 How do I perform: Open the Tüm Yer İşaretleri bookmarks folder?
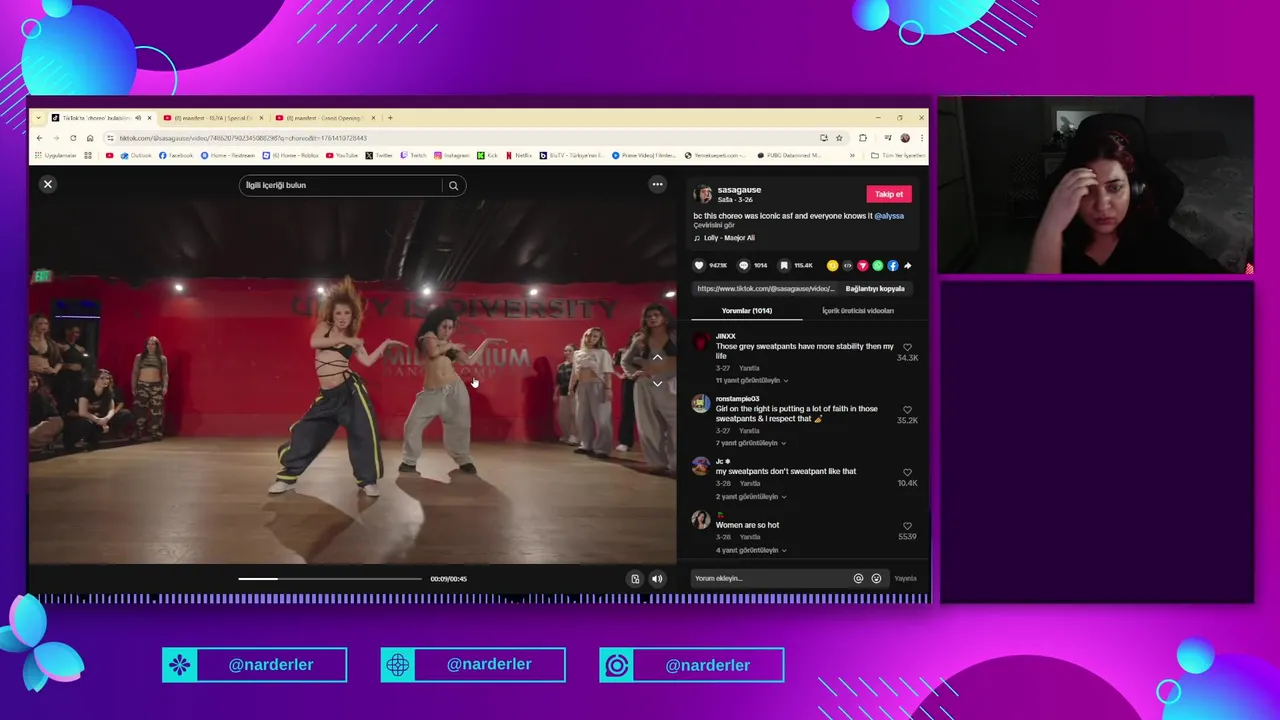pyautogui.click(x=897, y=155)
